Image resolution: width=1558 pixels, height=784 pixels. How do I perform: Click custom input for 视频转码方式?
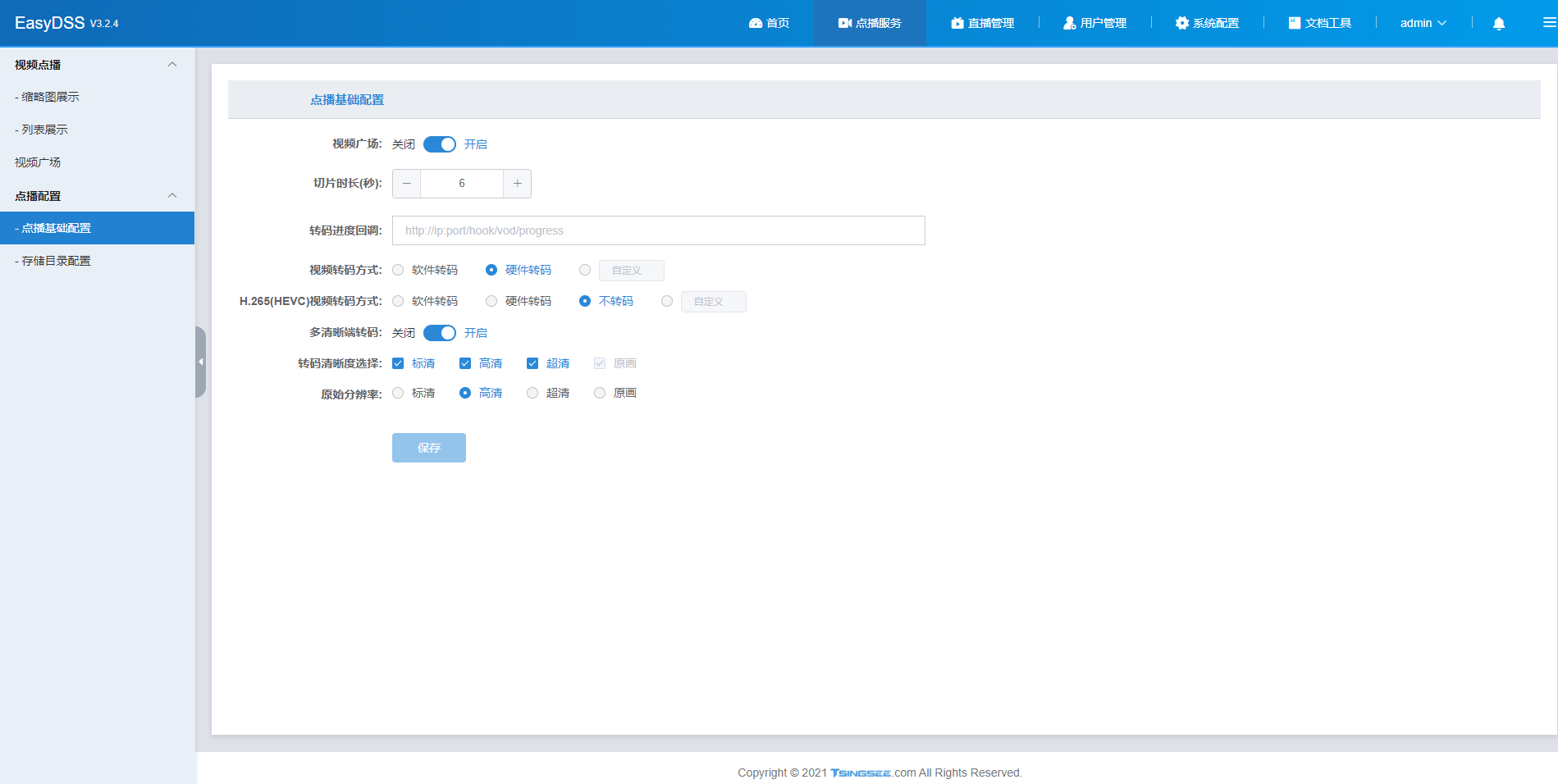[632, 271]
